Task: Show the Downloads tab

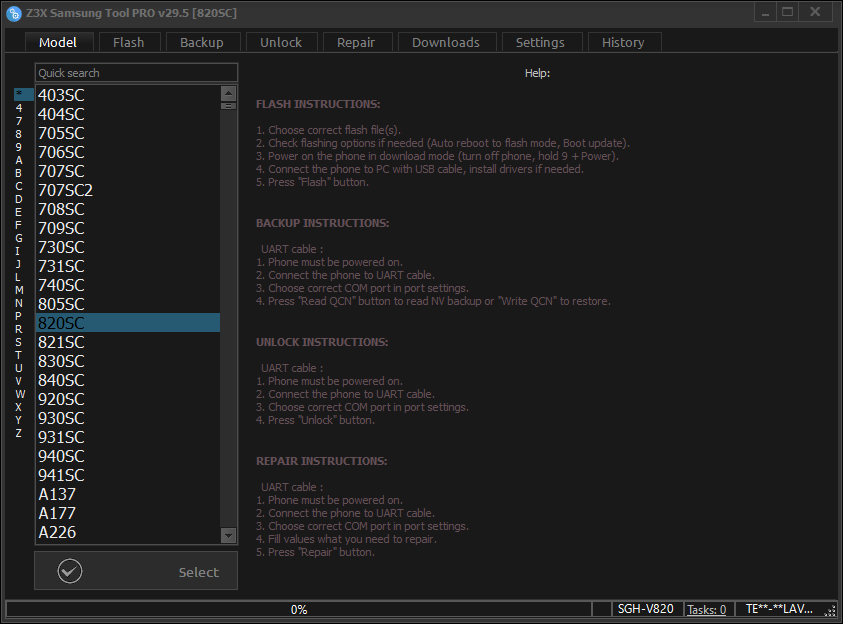Action: click(x=446, y=42)
